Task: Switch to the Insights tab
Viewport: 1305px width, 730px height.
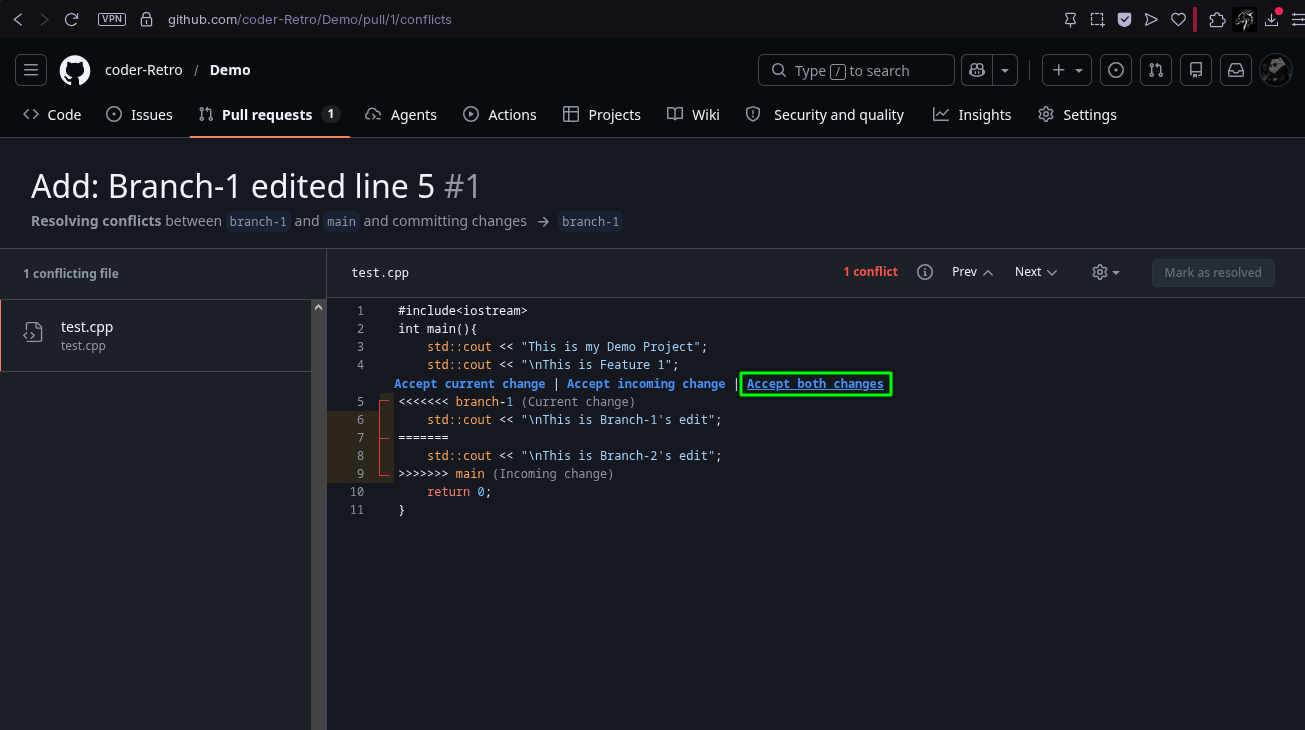Action: pyautogui.click(x=972, y=115)
